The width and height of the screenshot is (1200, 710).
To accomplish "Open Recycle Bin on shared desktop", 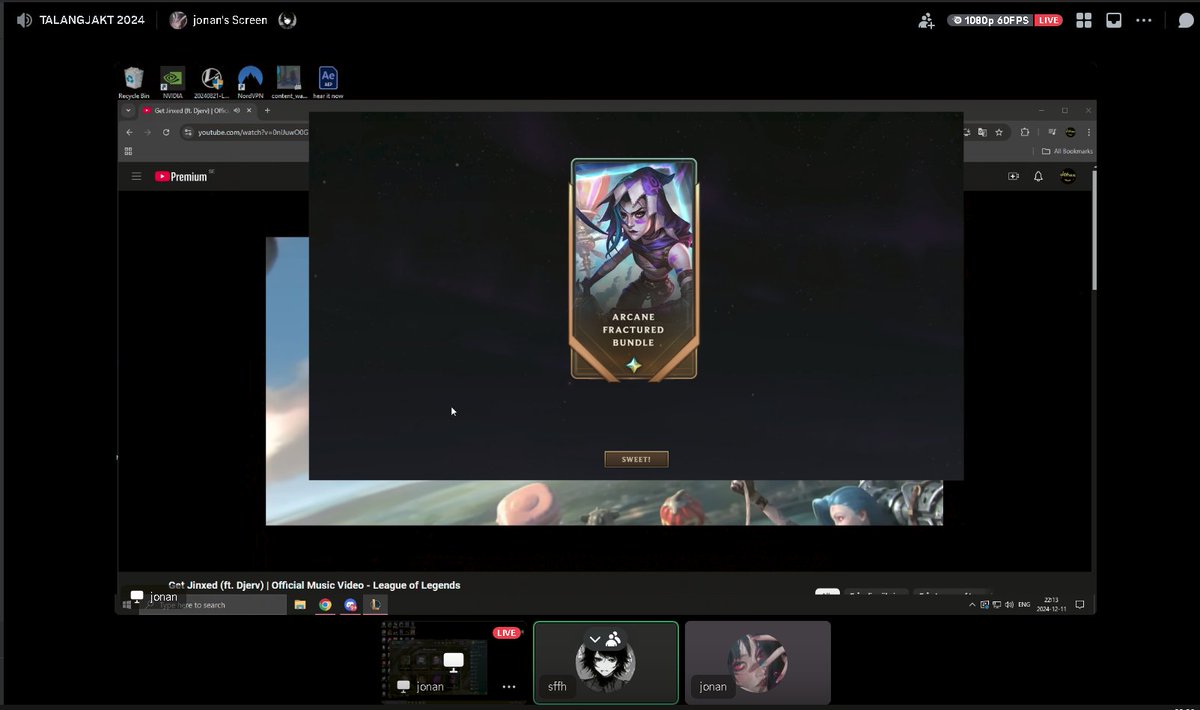I will point(134,82).
